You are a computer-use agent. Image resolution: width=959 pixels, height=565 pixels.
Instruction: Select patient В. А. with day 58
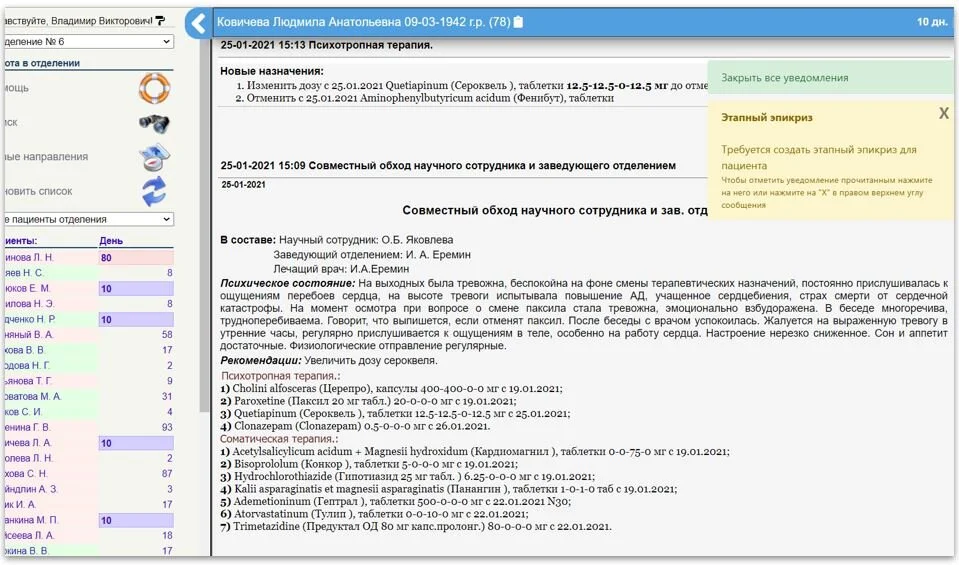point(89,334)
